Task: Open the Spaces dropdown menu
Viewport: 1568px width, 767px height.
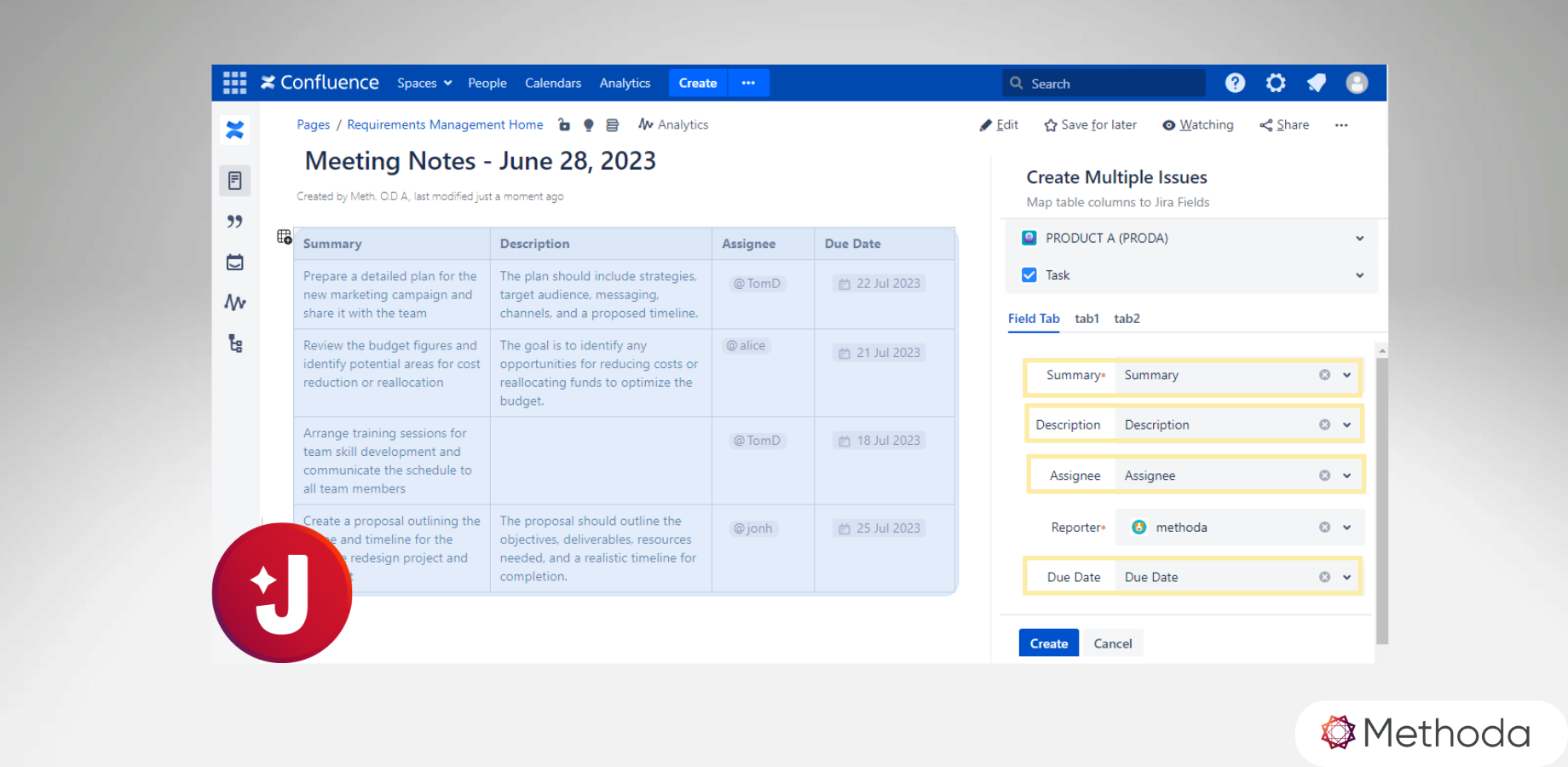Action: (424, 84)
